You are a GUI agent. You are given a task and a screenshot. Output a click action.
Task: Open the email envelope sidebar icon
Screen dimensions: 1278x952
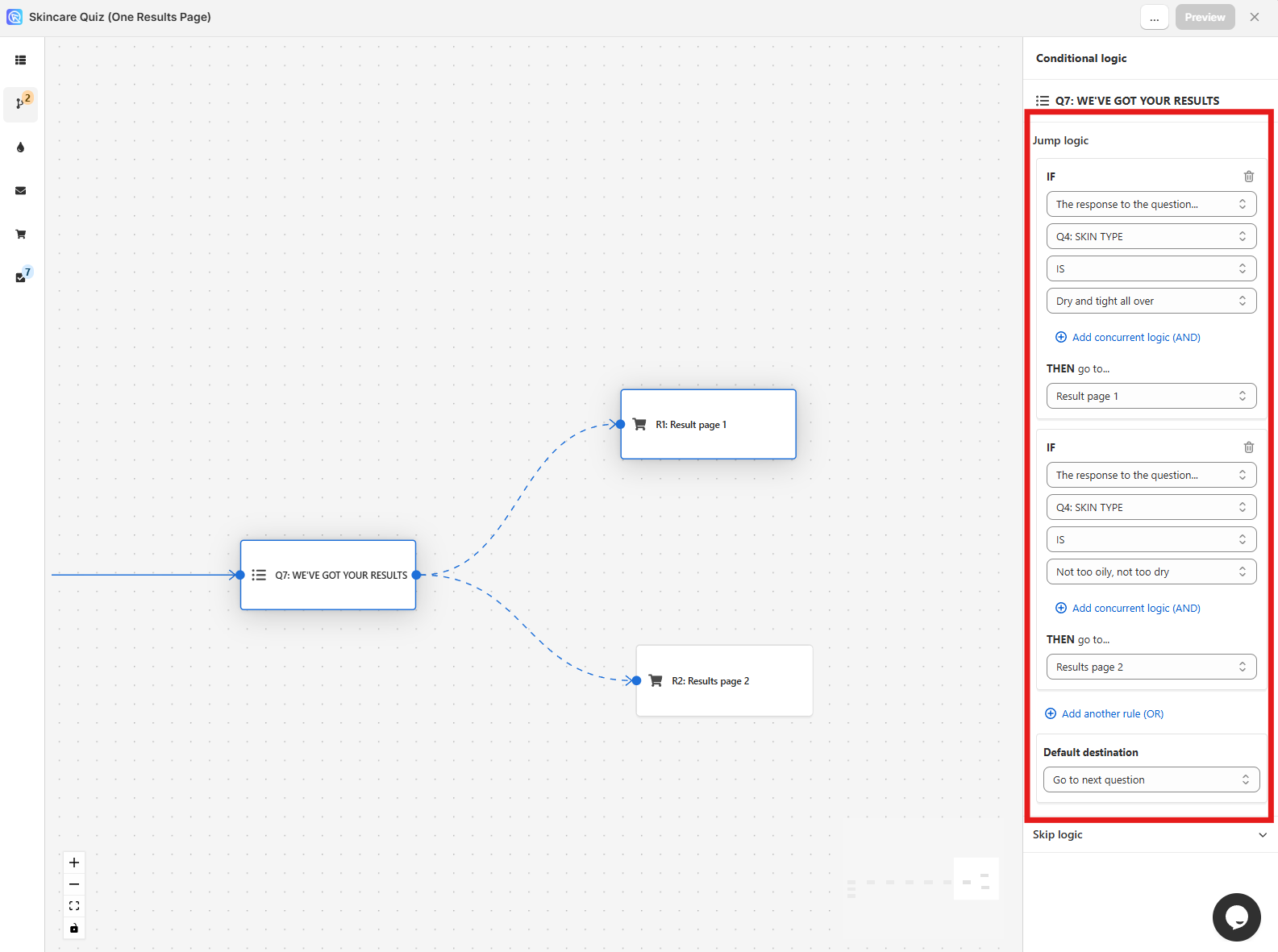coord(21,191)
